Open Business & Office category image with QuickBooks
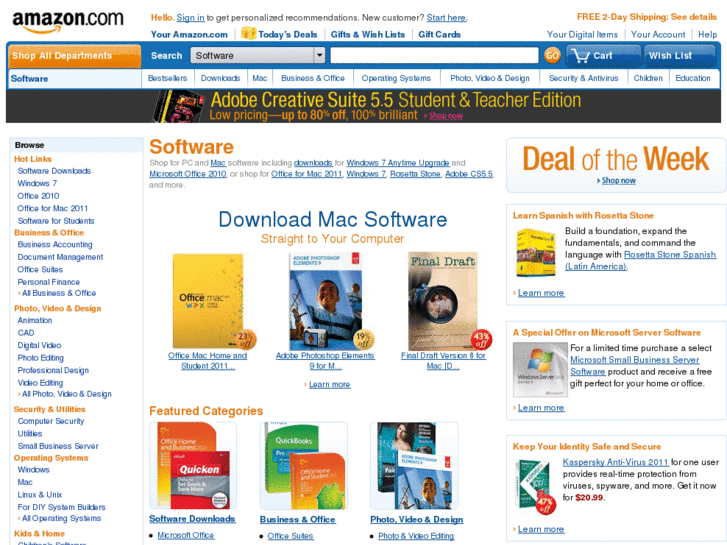The image size is (727, 545). point(304,465)
